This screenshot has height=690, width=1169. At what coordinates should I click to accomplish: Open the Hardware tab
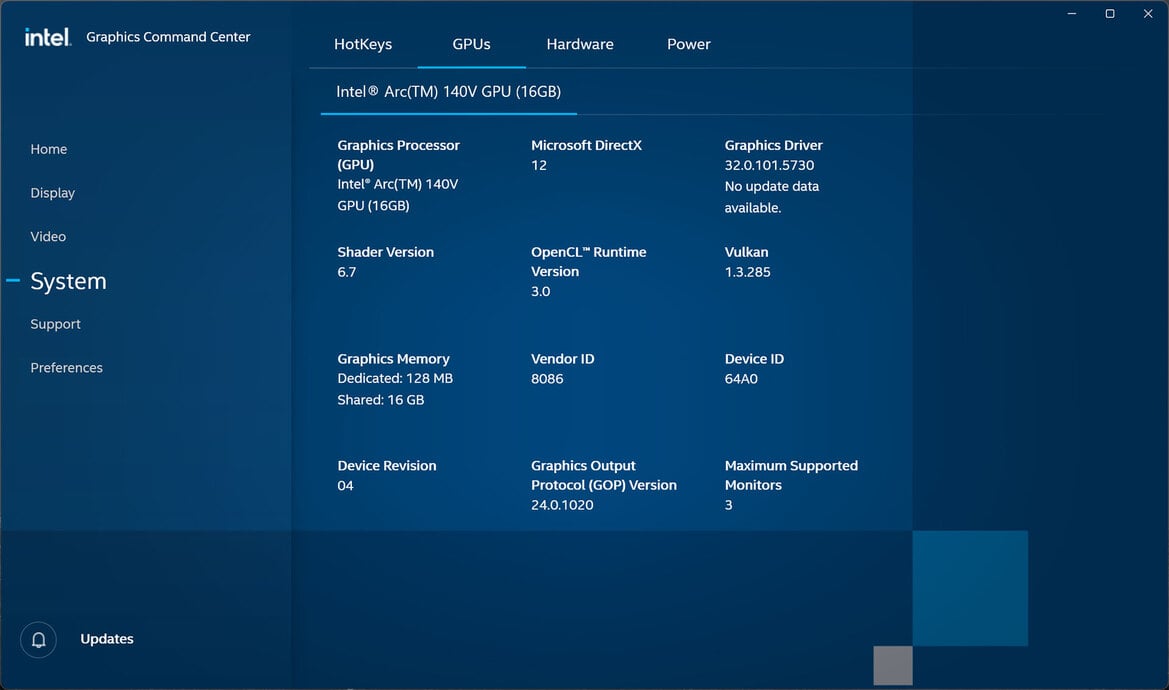click(x=580, y=44)
